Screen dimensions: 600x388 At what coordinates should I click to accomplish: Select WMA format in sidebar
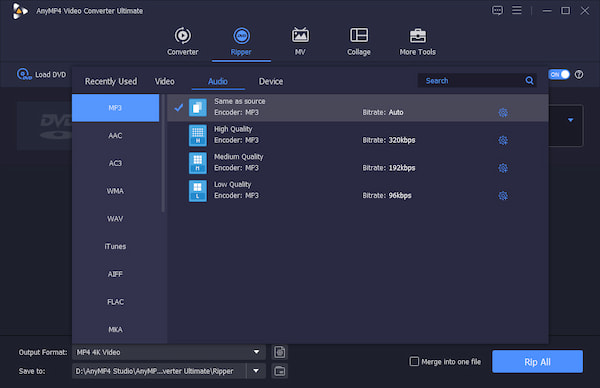click(115, 191)
